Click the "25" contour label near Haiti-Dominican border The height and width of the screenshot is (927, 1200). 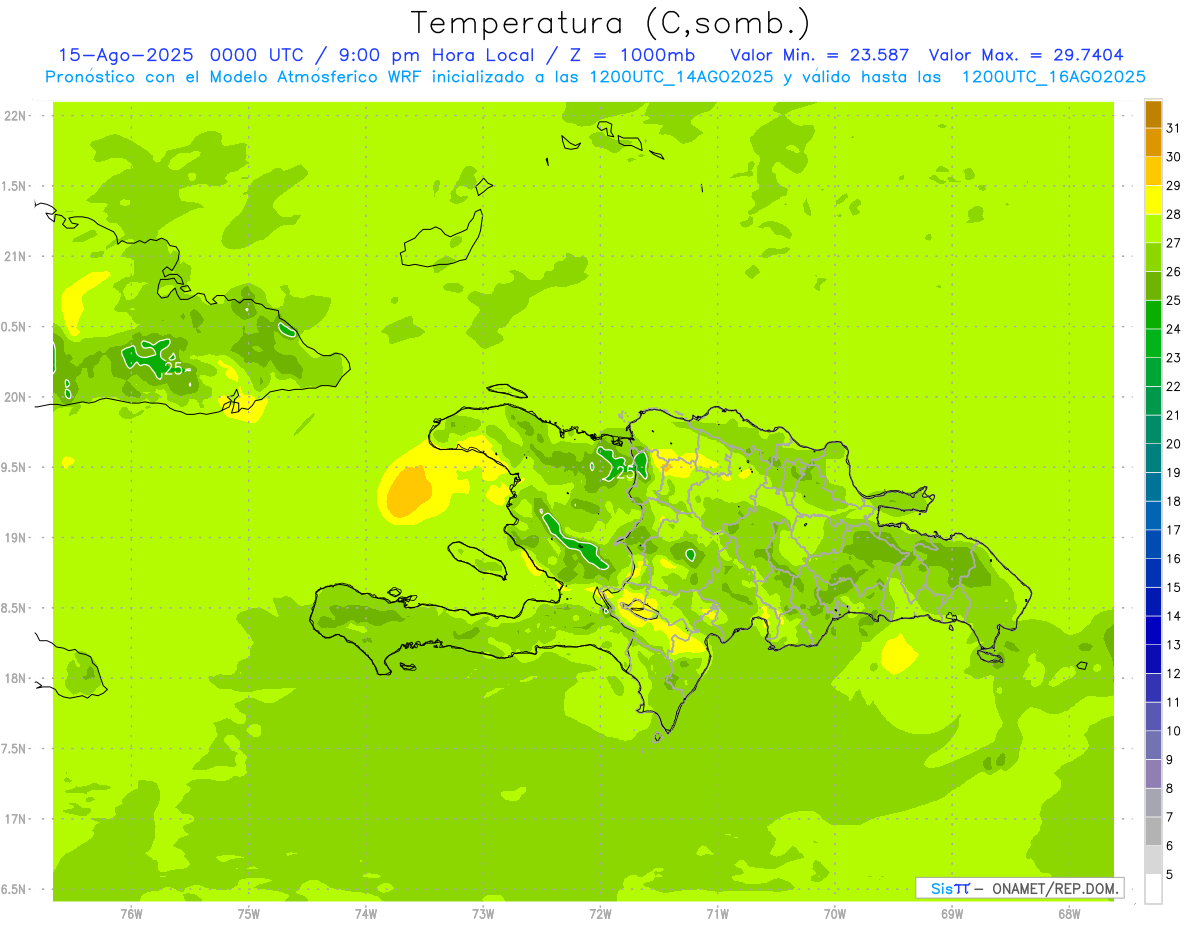click(626, 472)
